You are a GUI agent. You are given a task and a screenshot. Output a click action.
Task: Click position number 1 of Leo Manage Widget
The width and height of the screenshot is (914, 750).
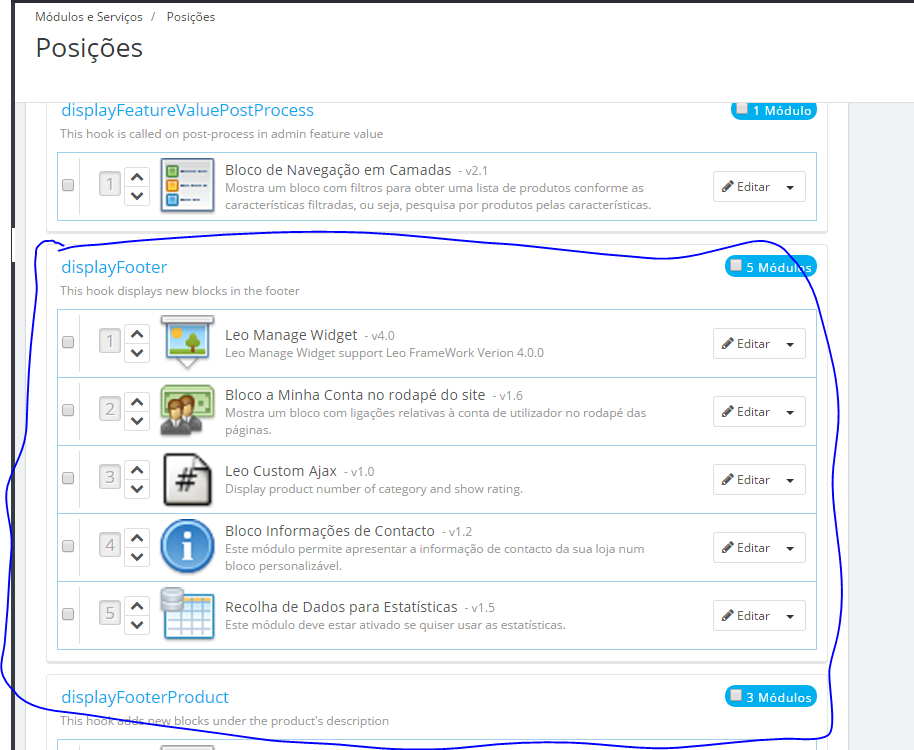[x=110, y=341]
